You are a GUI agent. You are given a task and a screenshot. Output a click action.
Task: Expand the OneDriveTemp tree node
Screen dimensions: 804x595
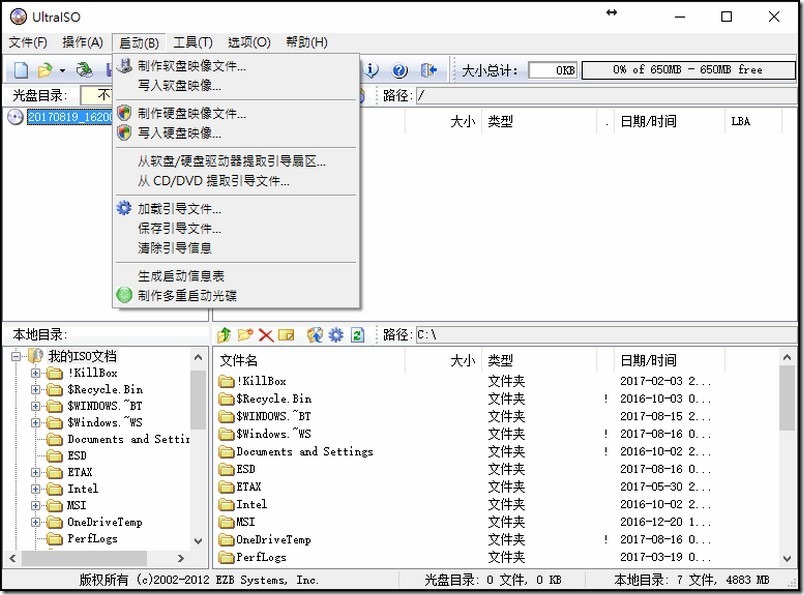[x=35, y=522]
